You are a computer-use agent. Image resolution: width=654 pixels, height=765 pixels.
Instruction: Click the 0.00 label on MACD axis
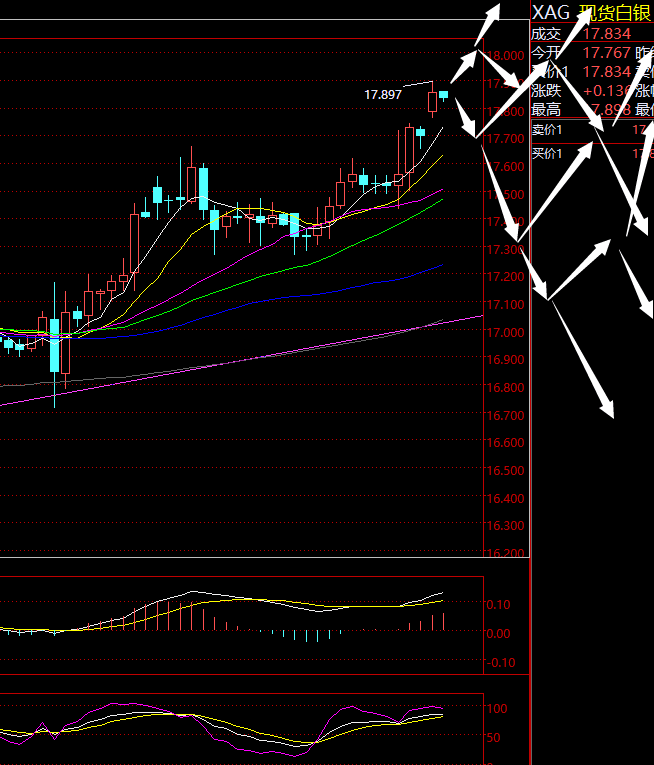[x=498, y=633]
